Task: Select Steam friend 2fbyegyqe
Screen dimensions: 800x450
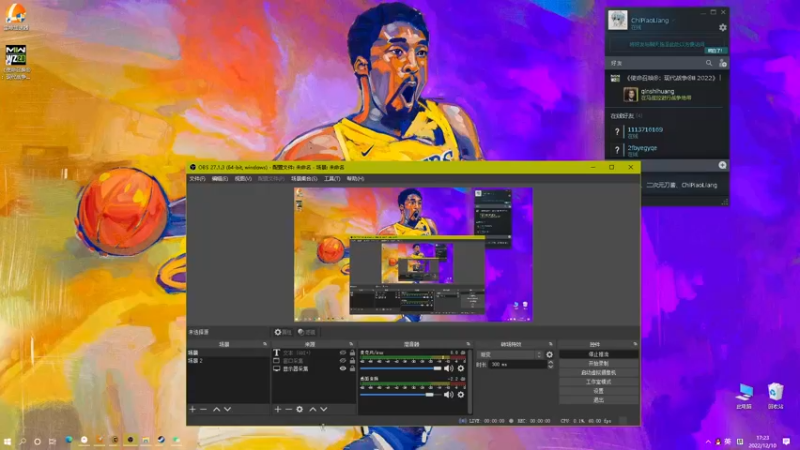Action: 667,150
